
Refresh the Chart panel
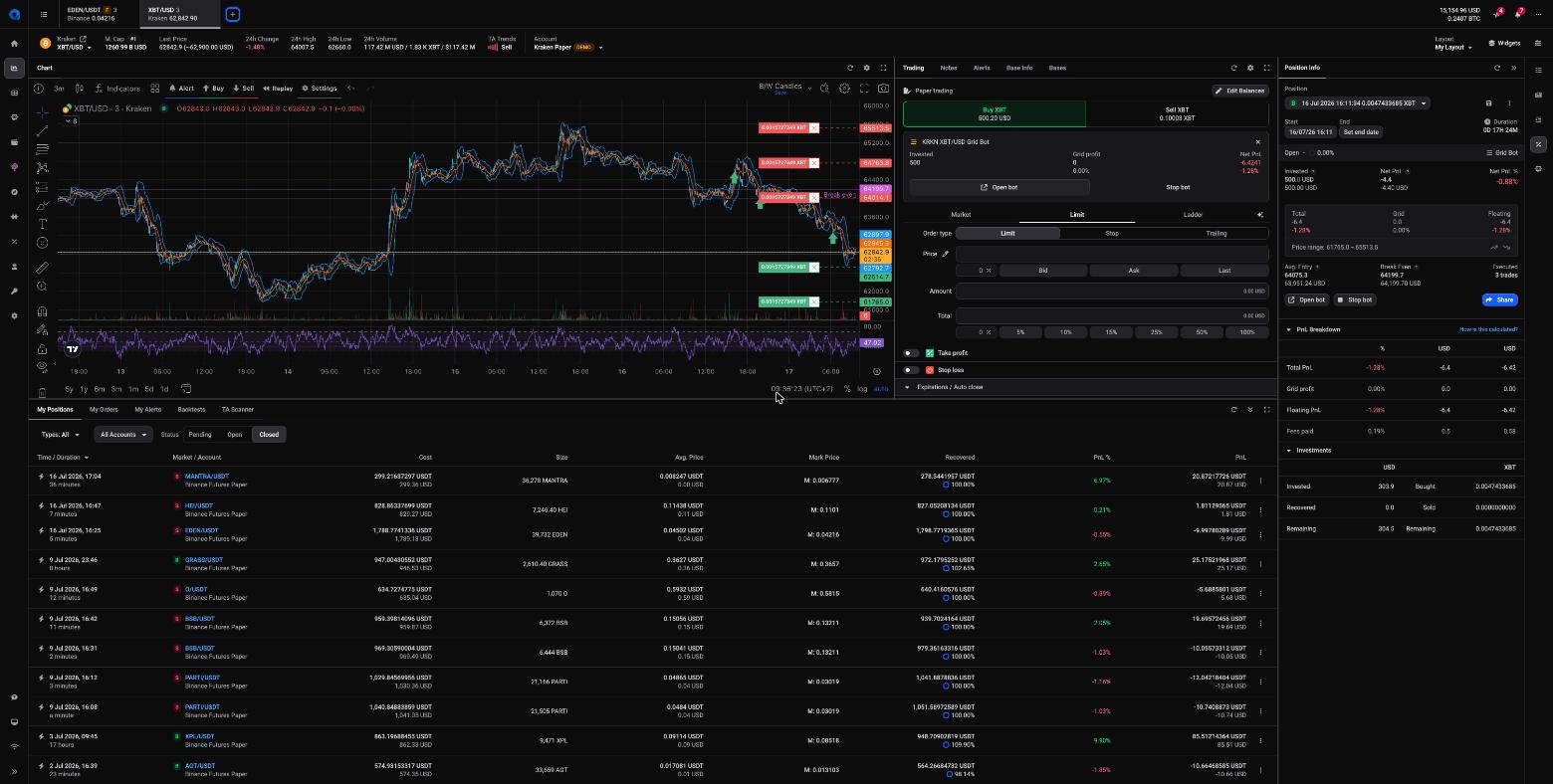850,68
